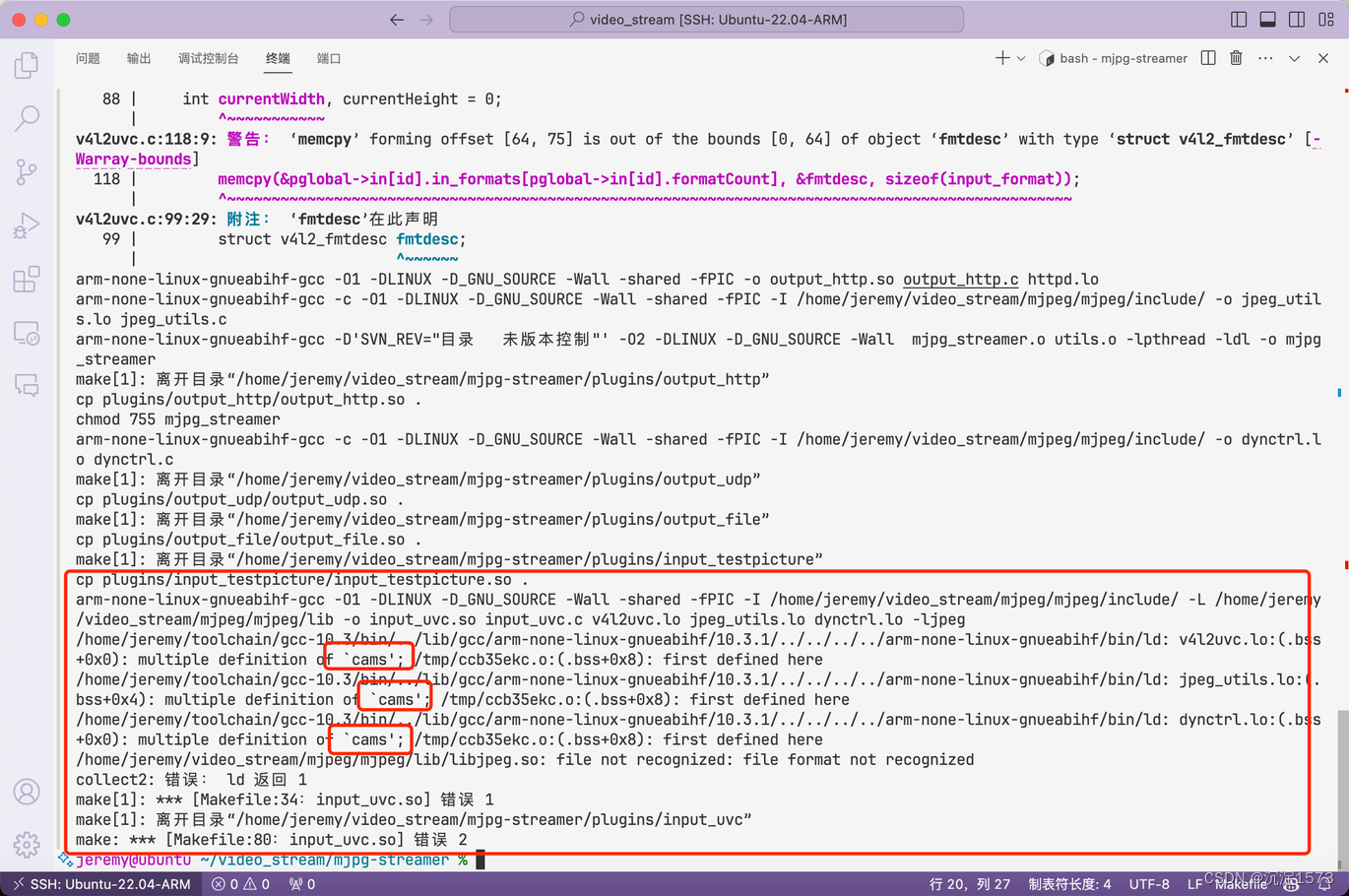Create a new terminal with the plus icon

point(1002,58)
